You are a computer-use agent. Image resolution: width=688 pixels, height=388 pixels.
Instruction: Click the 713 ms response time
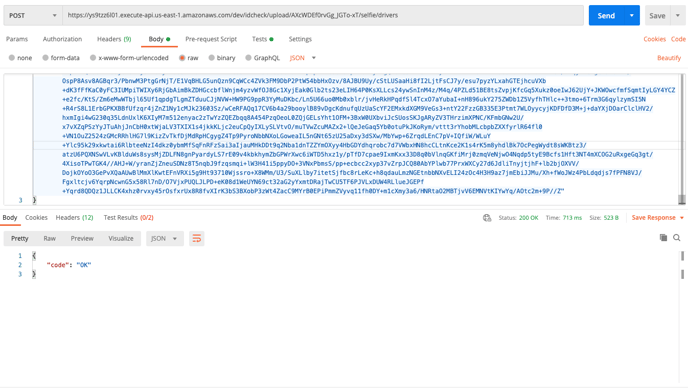(x=572, y=218)
